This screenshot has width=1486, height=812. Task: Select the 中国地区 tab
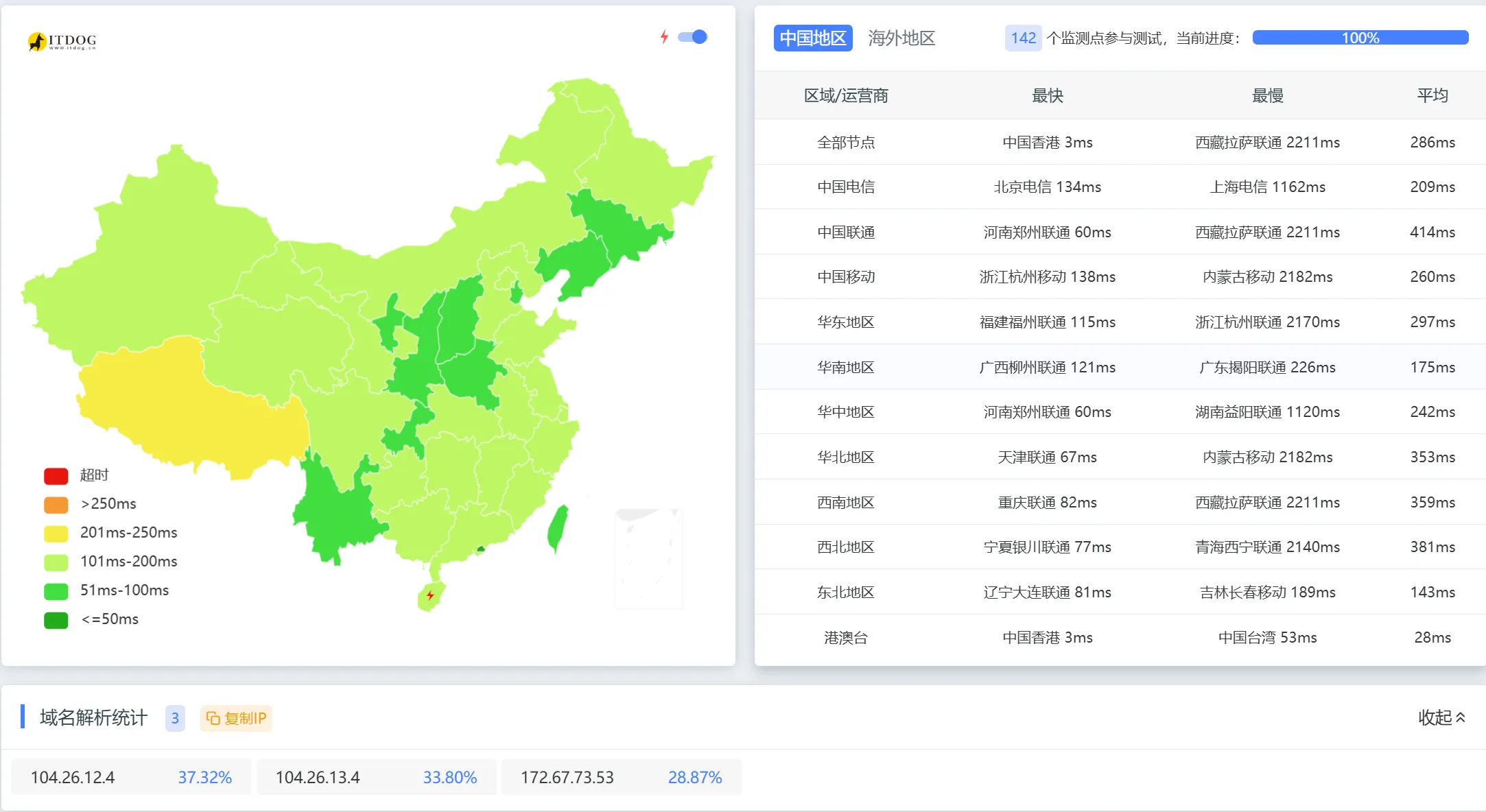coord(813,38)
